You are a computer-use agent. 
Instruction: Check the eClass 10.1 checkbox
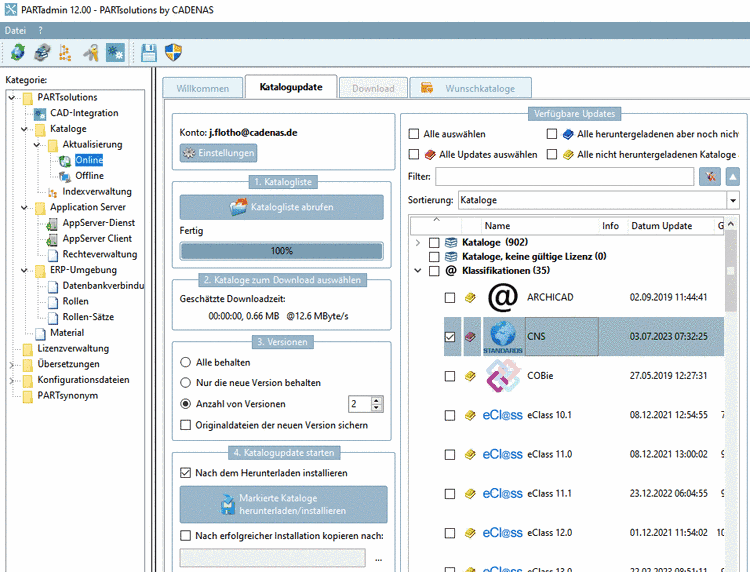[x=450, y=415]
